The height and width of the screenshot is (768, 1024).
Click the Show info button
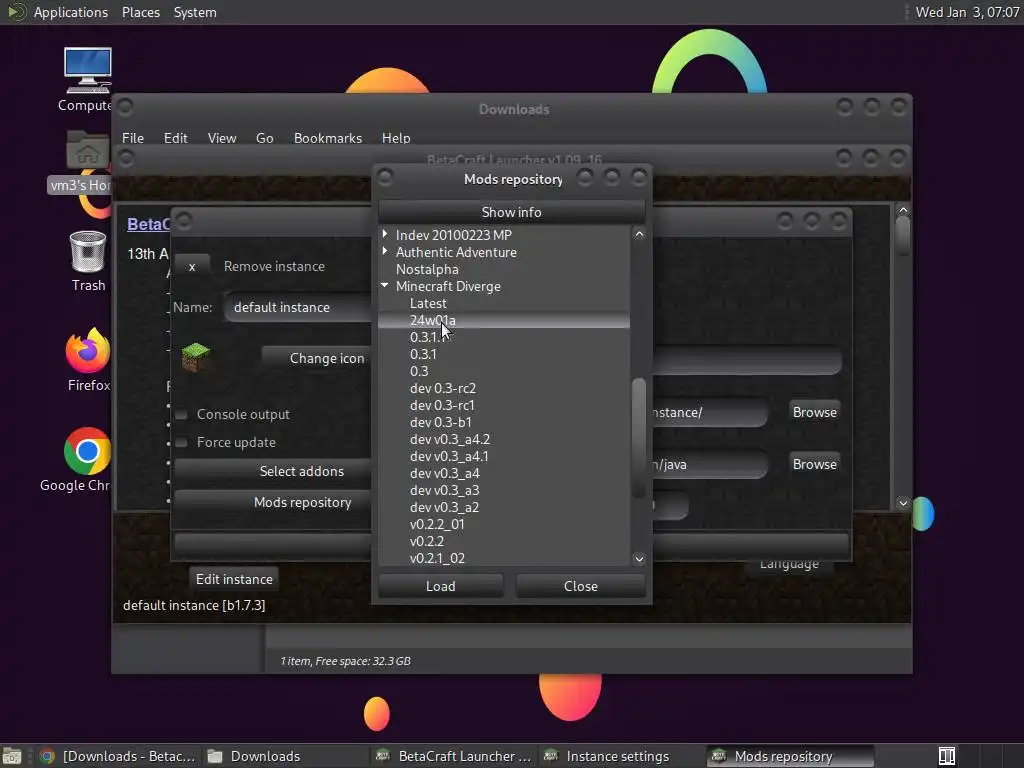pos(511,212)
